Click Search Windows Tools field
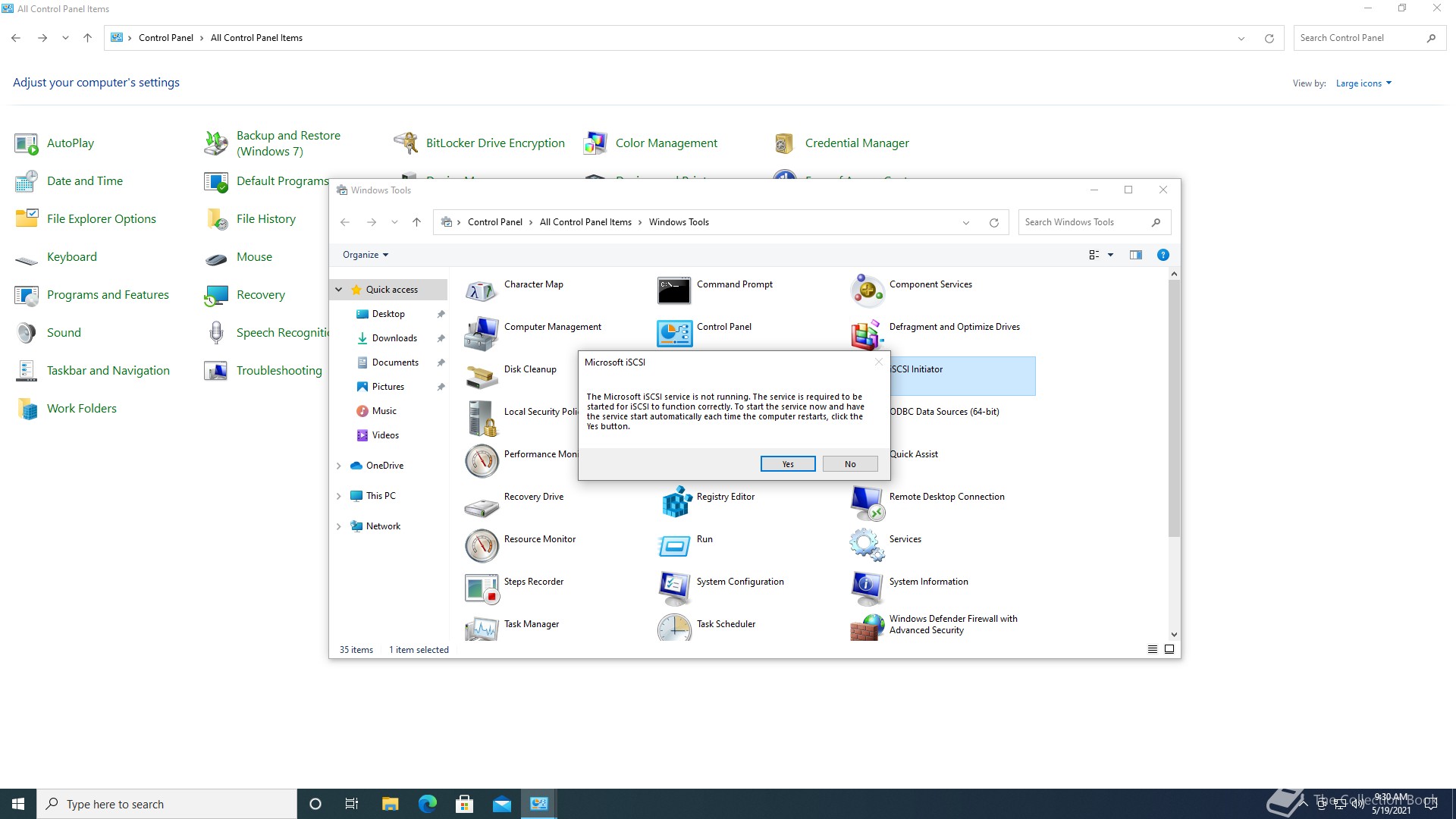 pos(1094,222)
